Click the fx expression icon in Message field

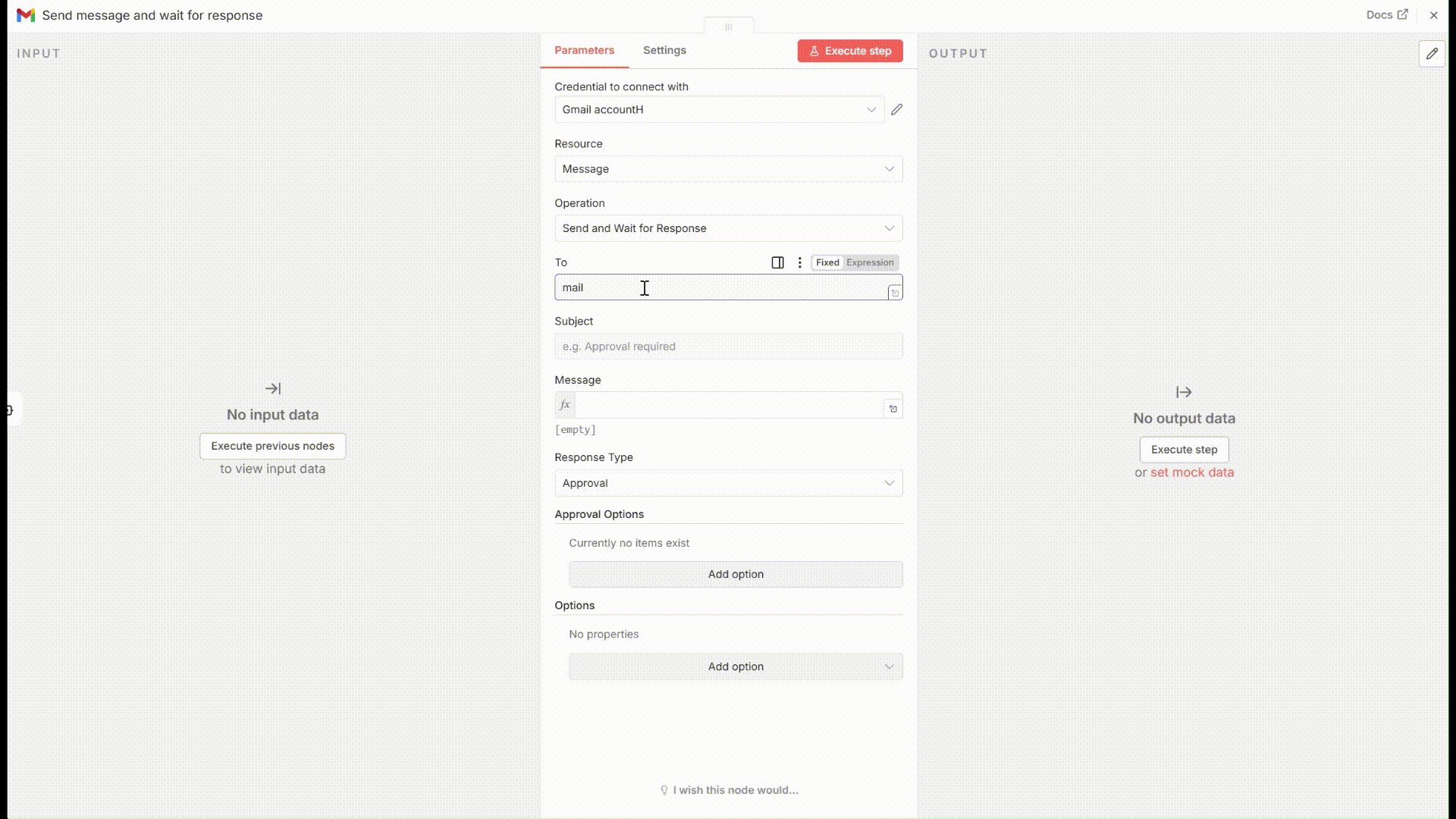tap(565, 405)
